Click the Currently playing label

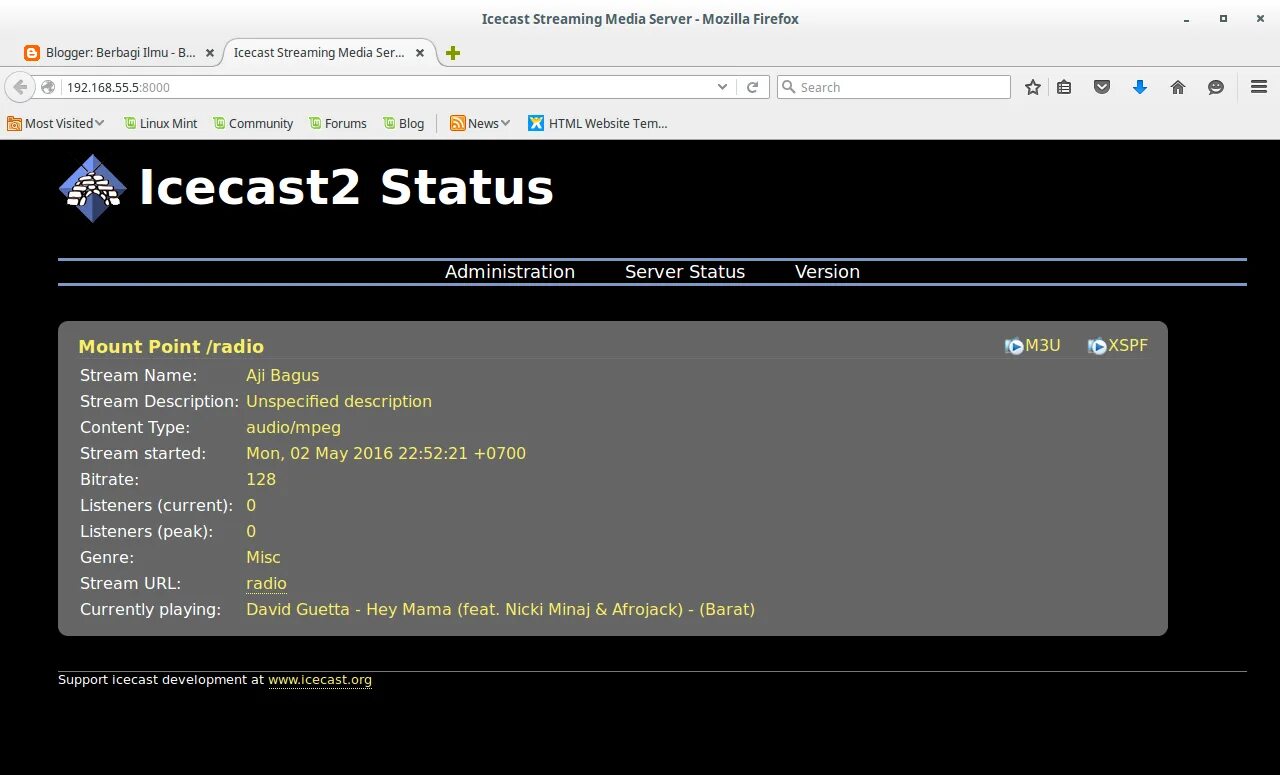[151, 610]
